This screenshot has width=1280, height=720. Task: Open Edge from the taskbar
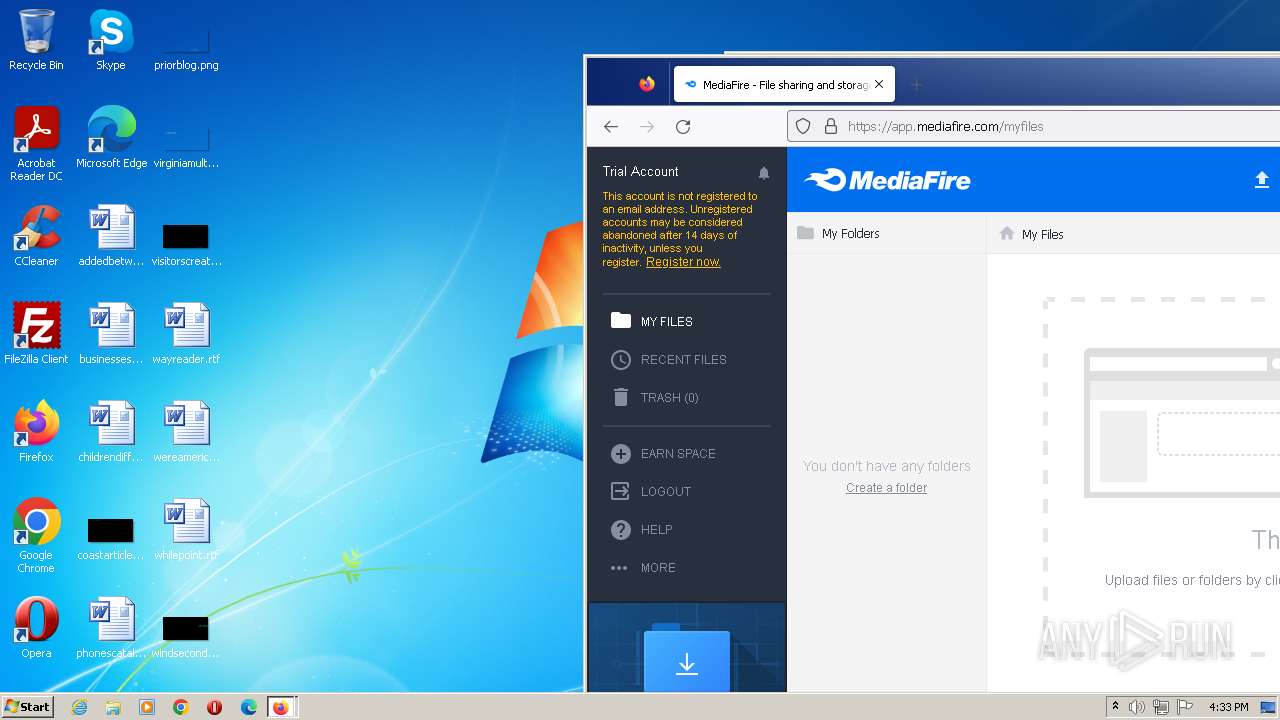248,707
